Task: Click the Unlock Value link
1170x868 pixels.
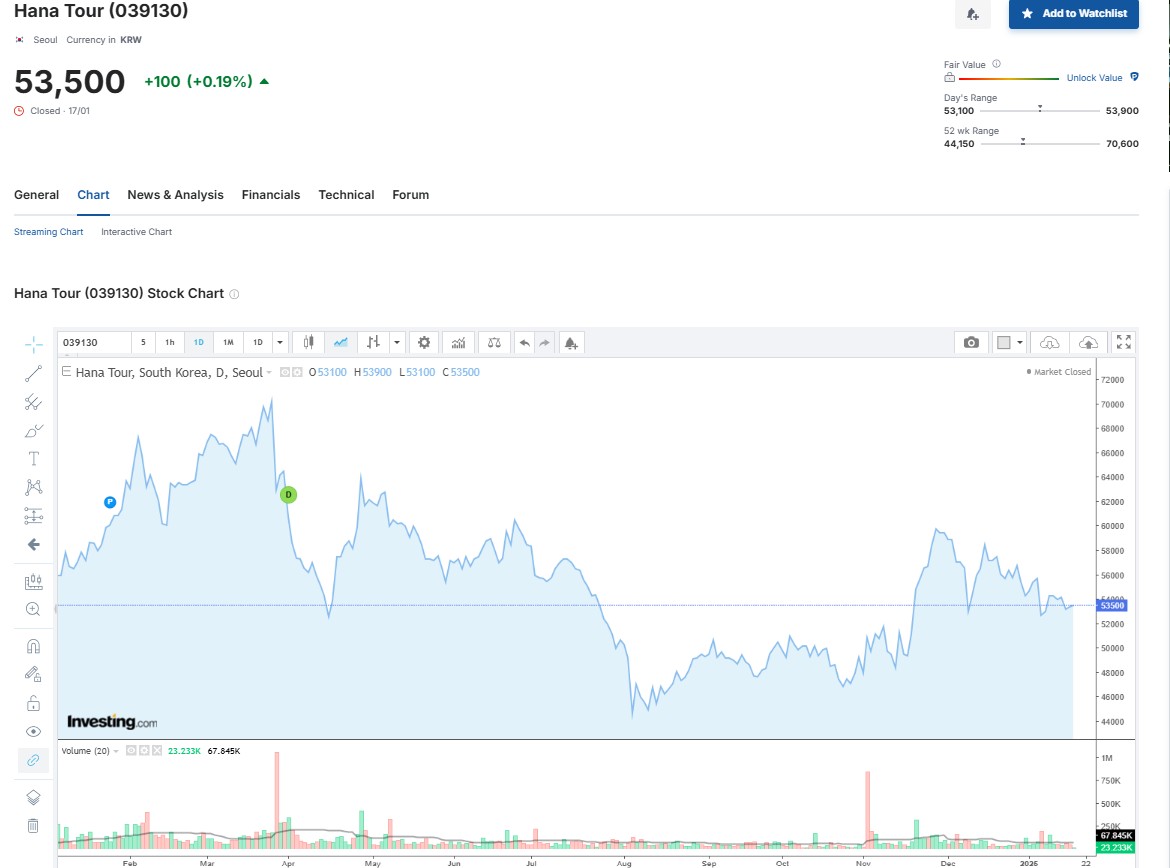Action: (x=1095, y=78)
